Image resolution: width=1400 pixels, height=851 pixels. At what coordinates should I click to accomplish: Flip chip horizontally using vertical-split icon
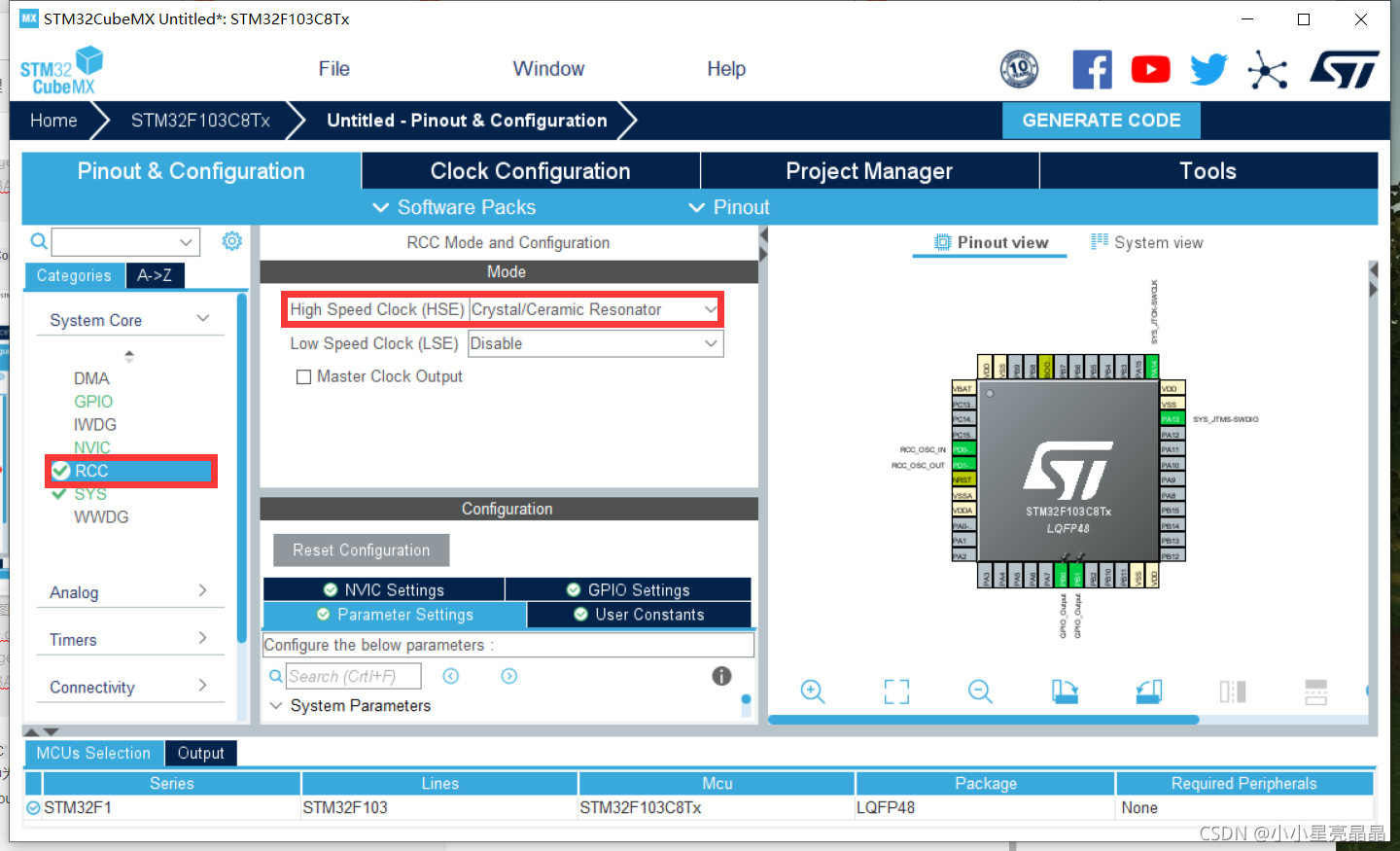point(1233,691)
